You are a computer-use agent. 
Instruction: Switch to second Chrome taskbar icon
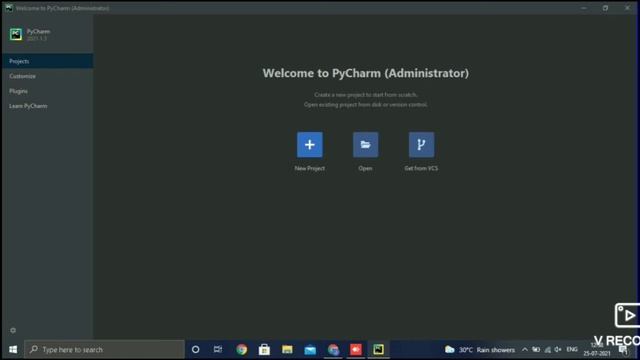point(333,350)
